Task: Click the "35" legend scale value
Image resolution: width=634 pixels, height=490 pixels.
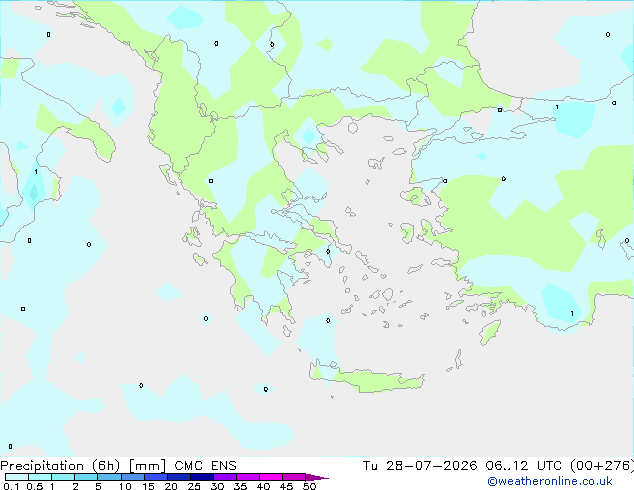Action: (240, 486)
